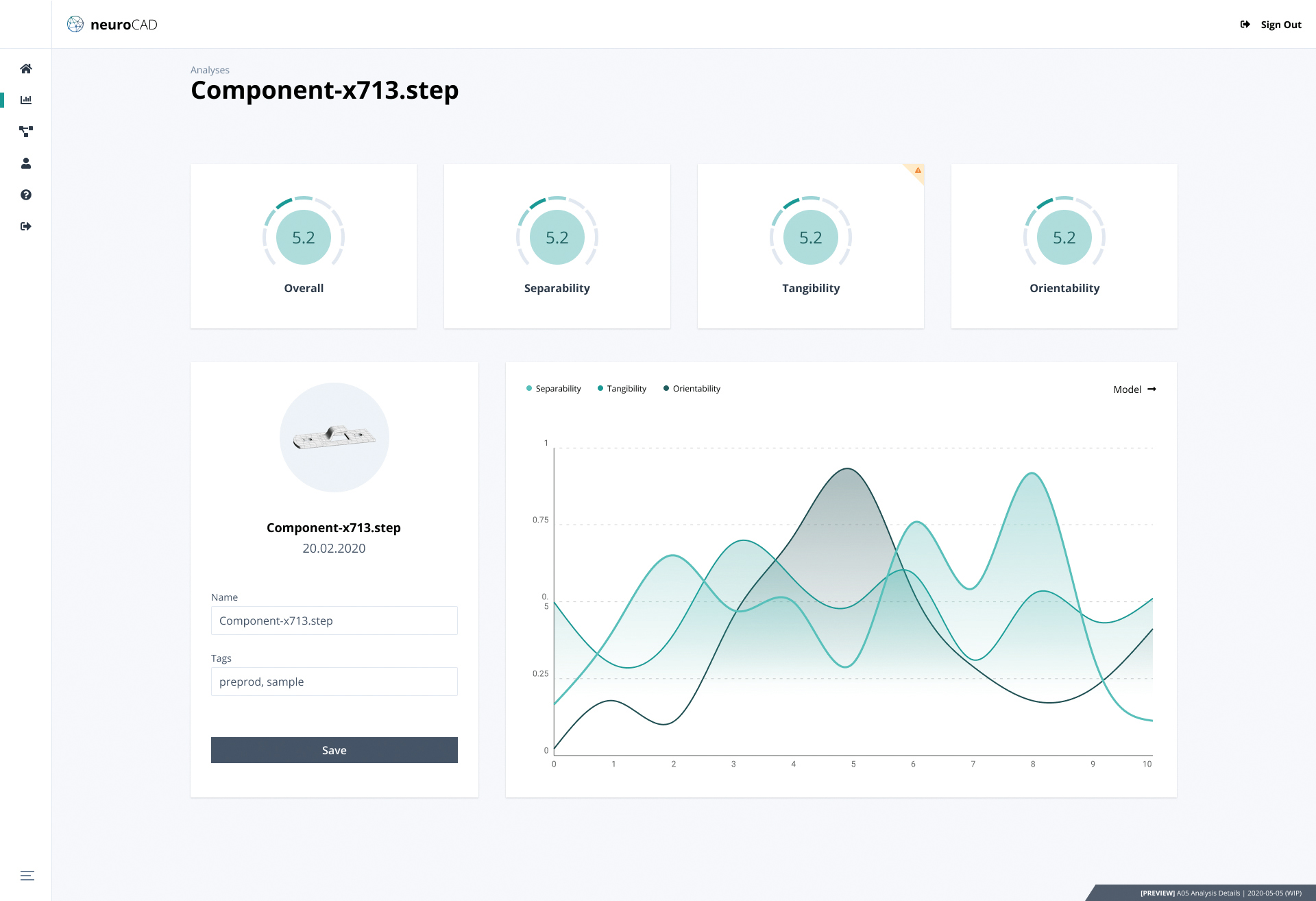Screen dimensions: 1316x901
Task: Click the component 3D model thumbnail
Action: pyautogui.click(x=334, y=437)
